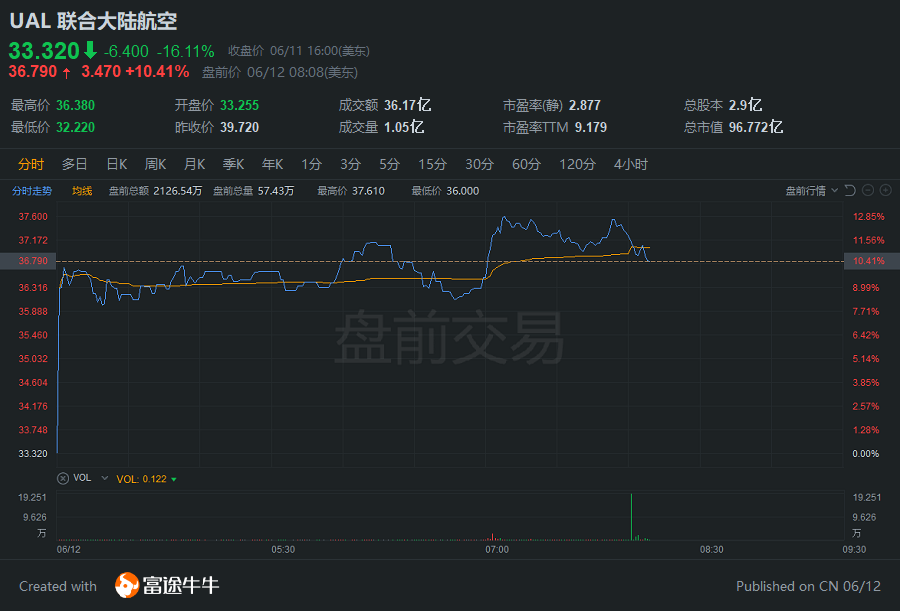Image resolution: width=900 pixels, height=611 pixels.
Task: Expand the VOL indicator chevron
Action: [104, 478]
